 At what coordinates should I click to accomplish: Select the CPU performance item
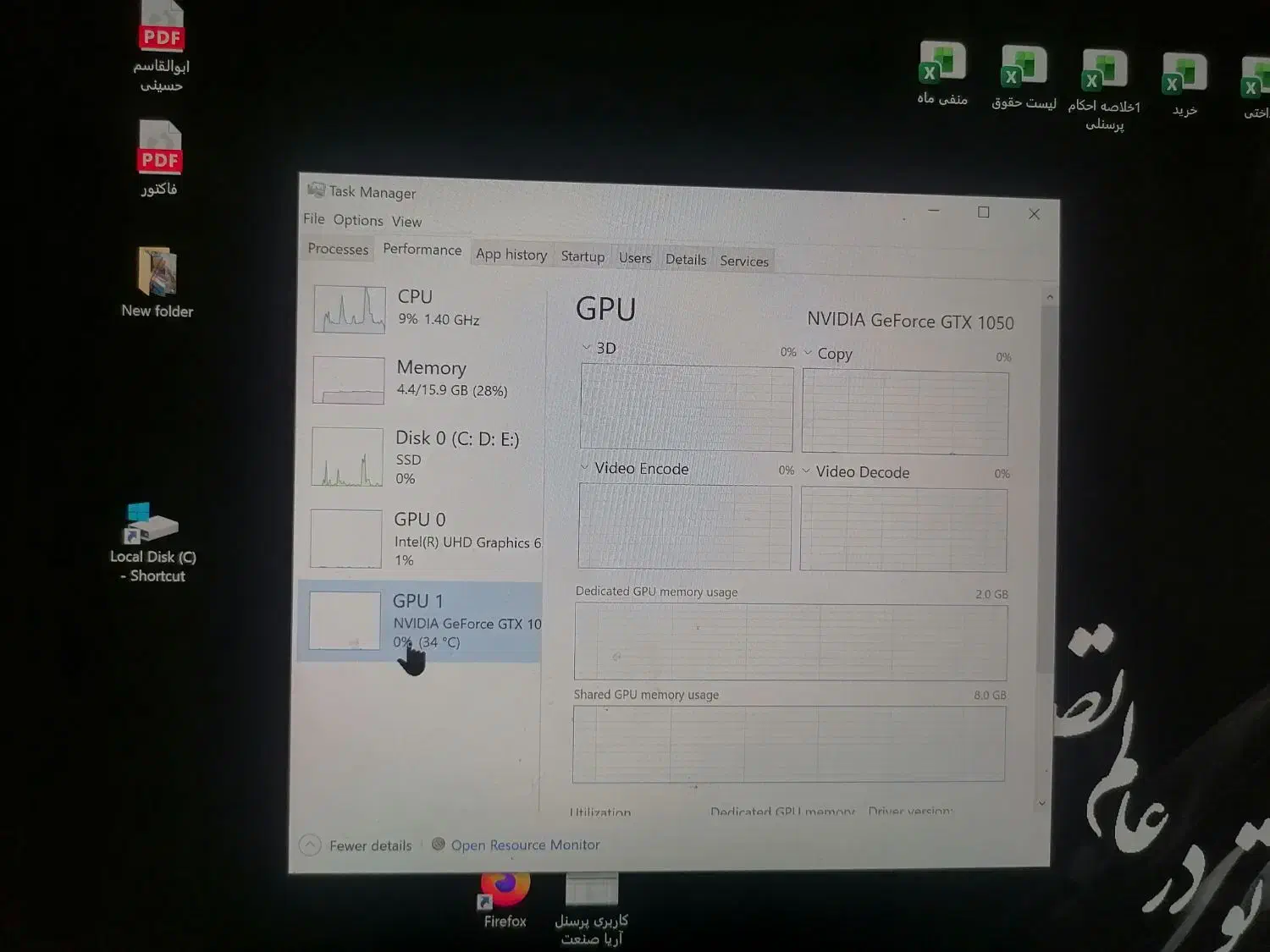(423, 308)
